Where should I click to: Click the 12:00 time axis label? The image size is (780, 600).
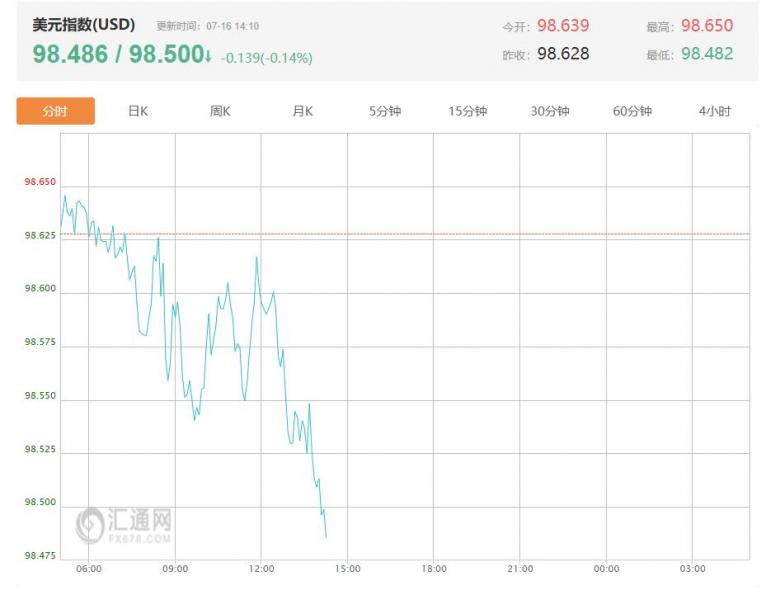pos(261,569)
